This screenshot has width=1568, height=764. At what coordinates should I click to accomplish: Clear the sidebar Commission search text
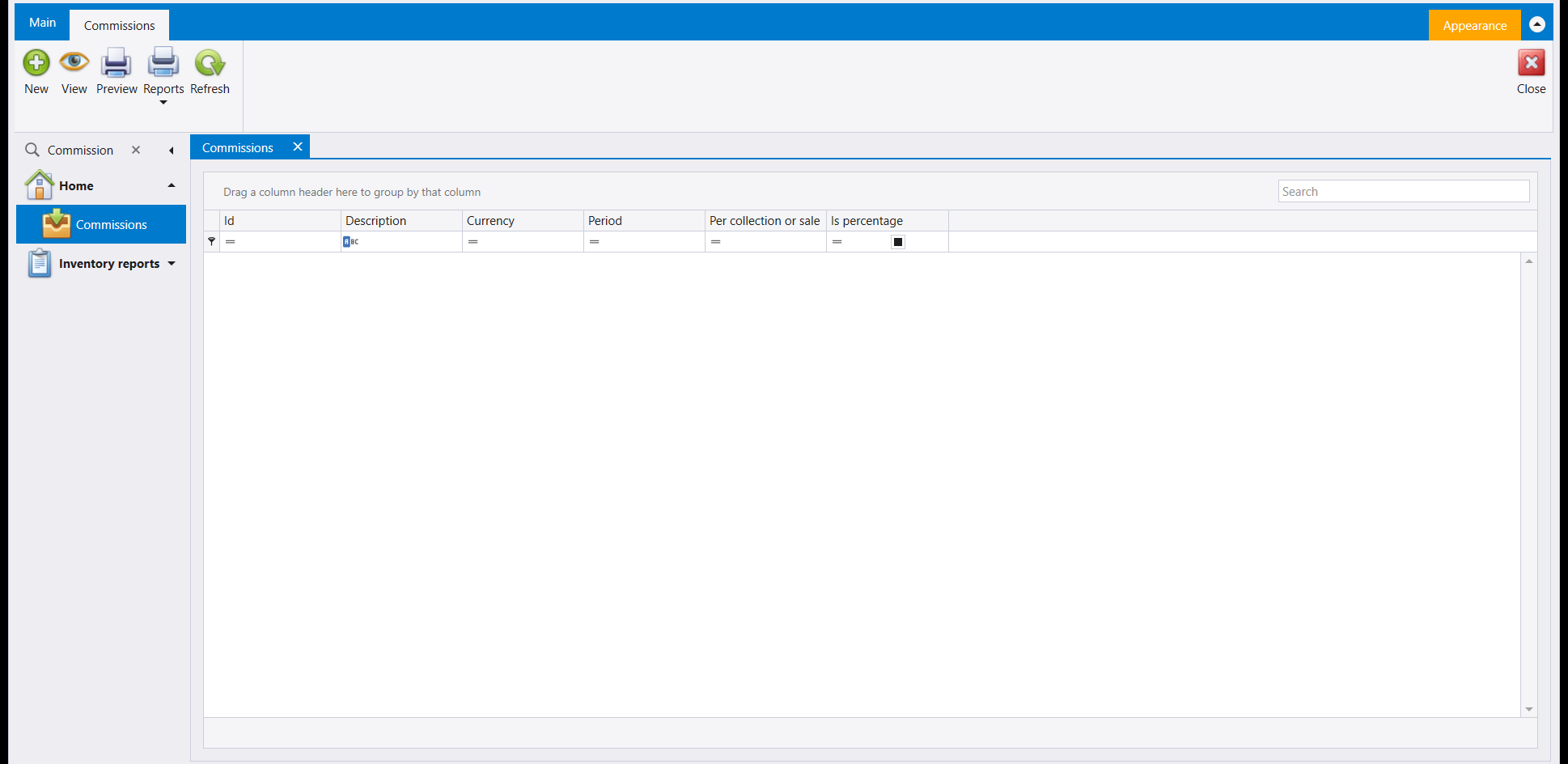[x=136, y=150]
